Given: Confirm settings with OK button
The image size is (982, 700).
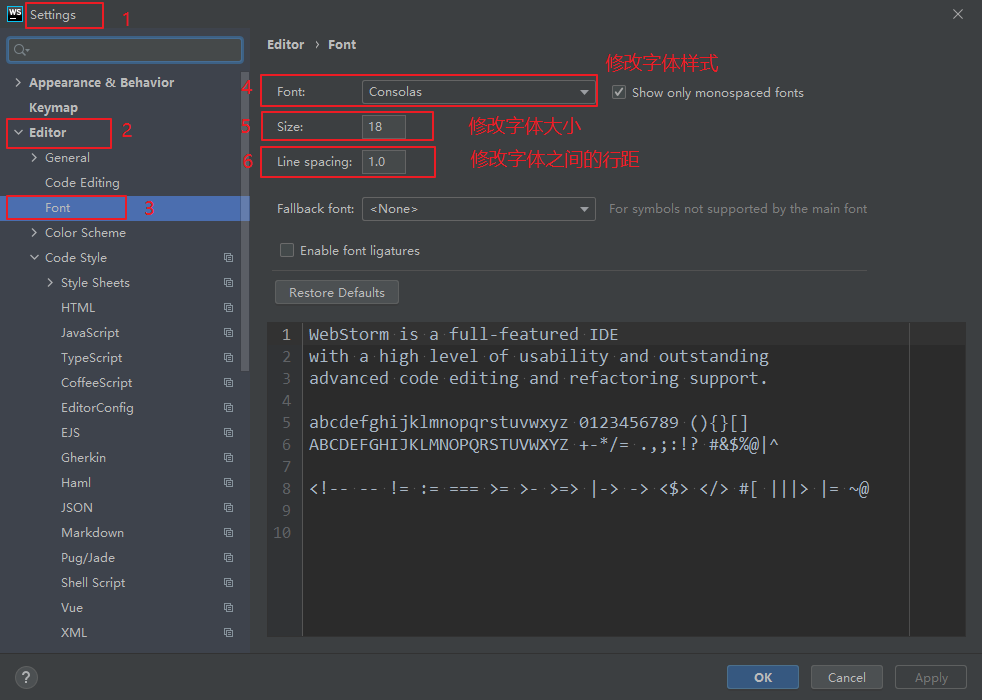Looking at the screenshot, I should (x=763, y=677).
